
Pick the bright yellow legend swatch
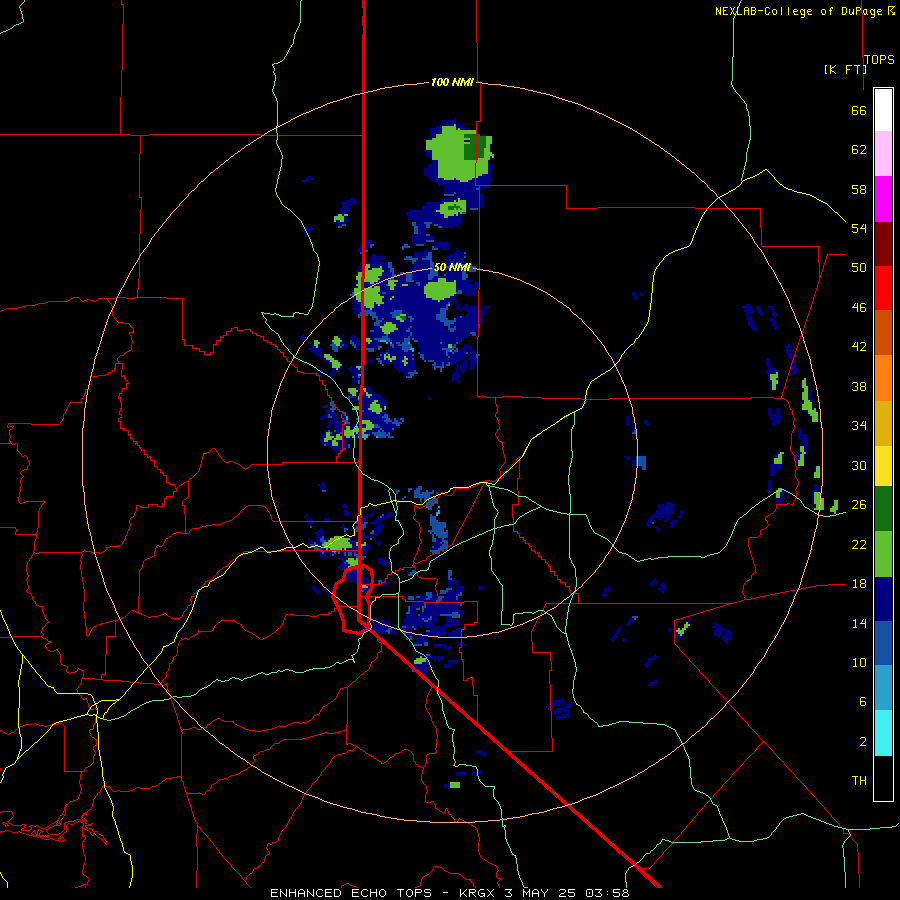click(x=883, y=466)
